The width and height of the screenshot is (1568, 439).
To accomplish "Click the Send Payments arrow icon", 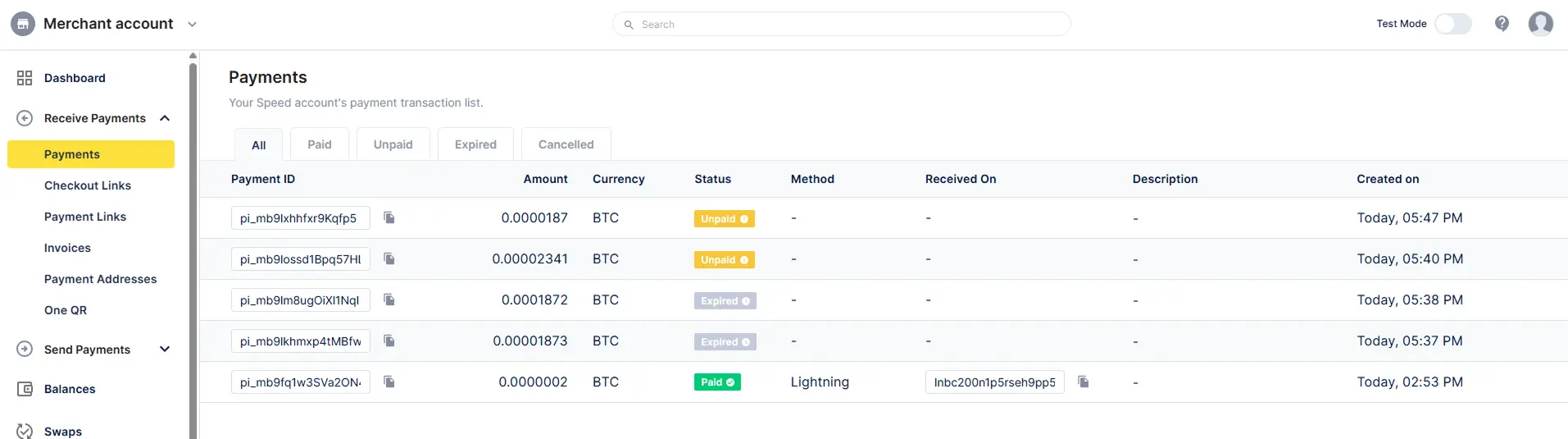I will (x=25, y=350).
